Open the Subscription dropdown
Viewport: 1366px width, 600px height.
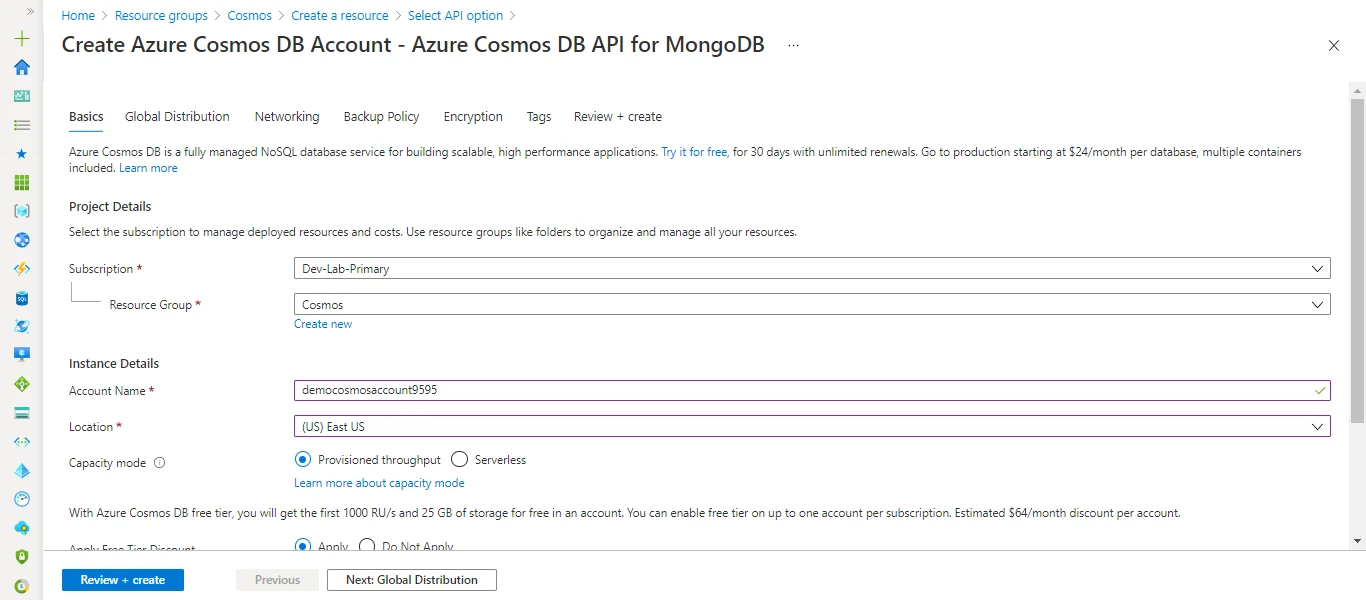coord(810,268)
